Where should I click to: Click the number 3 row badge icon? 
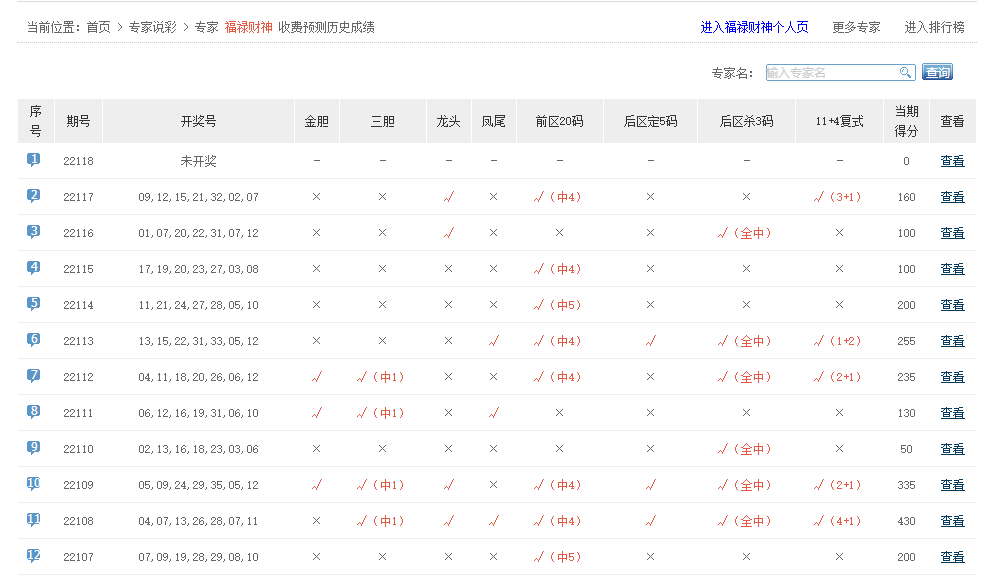[x=34, y=232]
